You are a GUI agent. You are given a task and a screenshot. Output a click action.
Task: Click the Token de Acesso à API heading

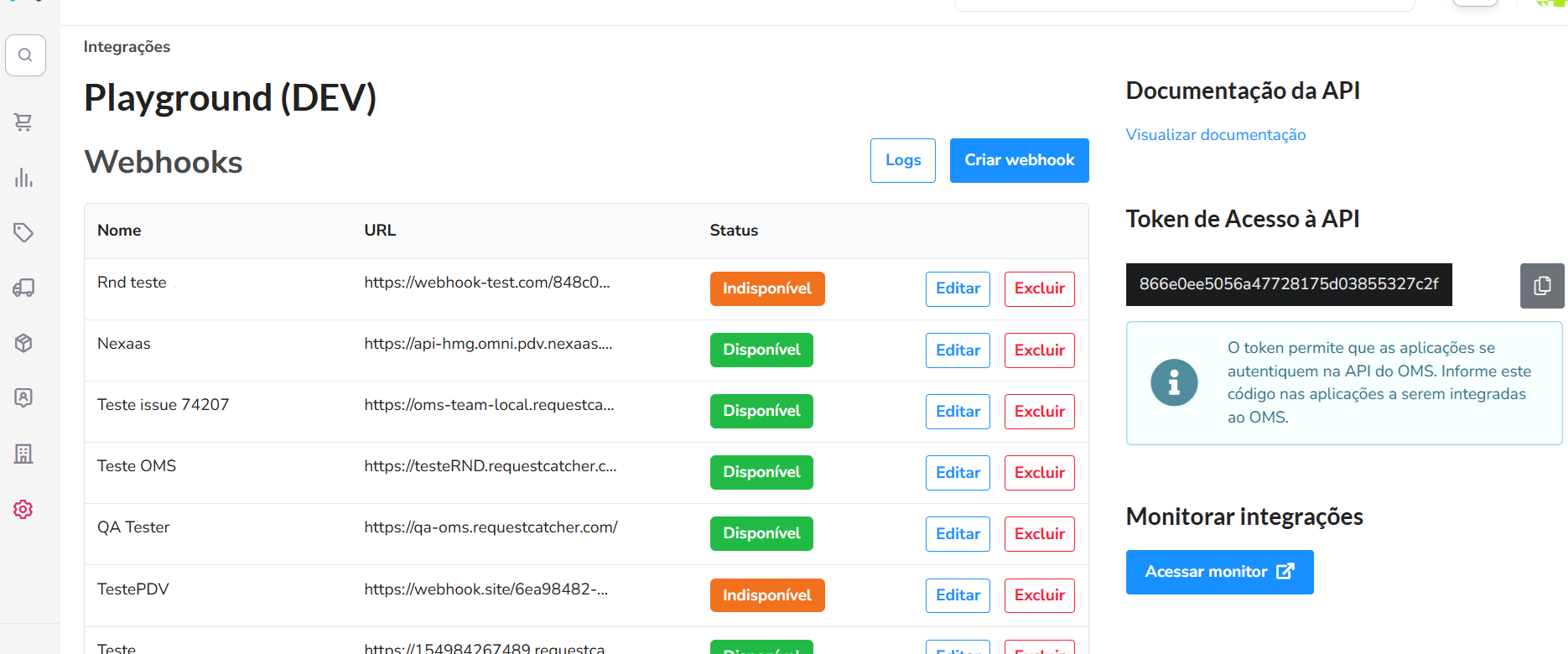click(x=1243, y=219)
